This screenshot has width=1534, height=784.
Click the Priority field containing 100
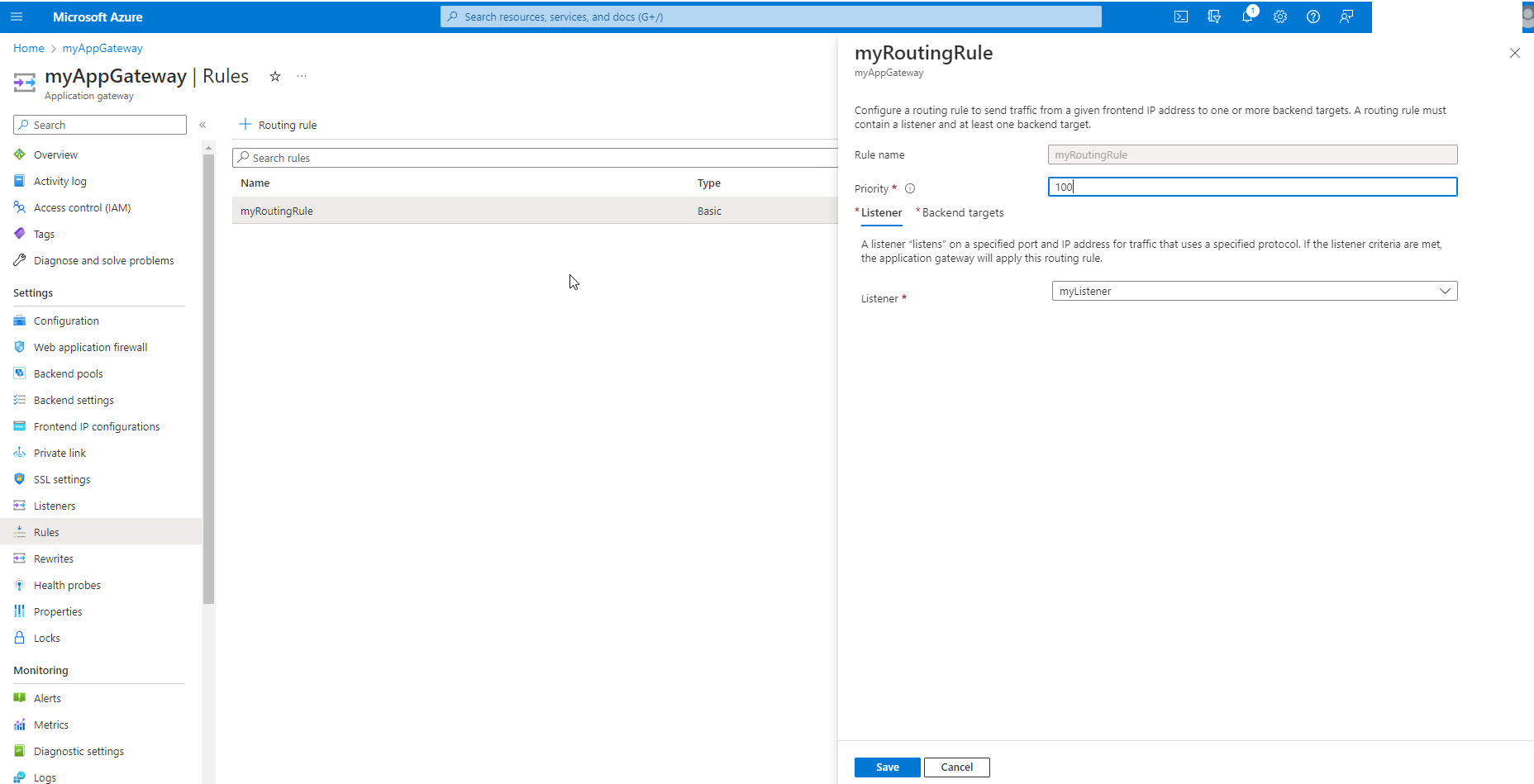pyautogui.click(x=1252, y=187)
